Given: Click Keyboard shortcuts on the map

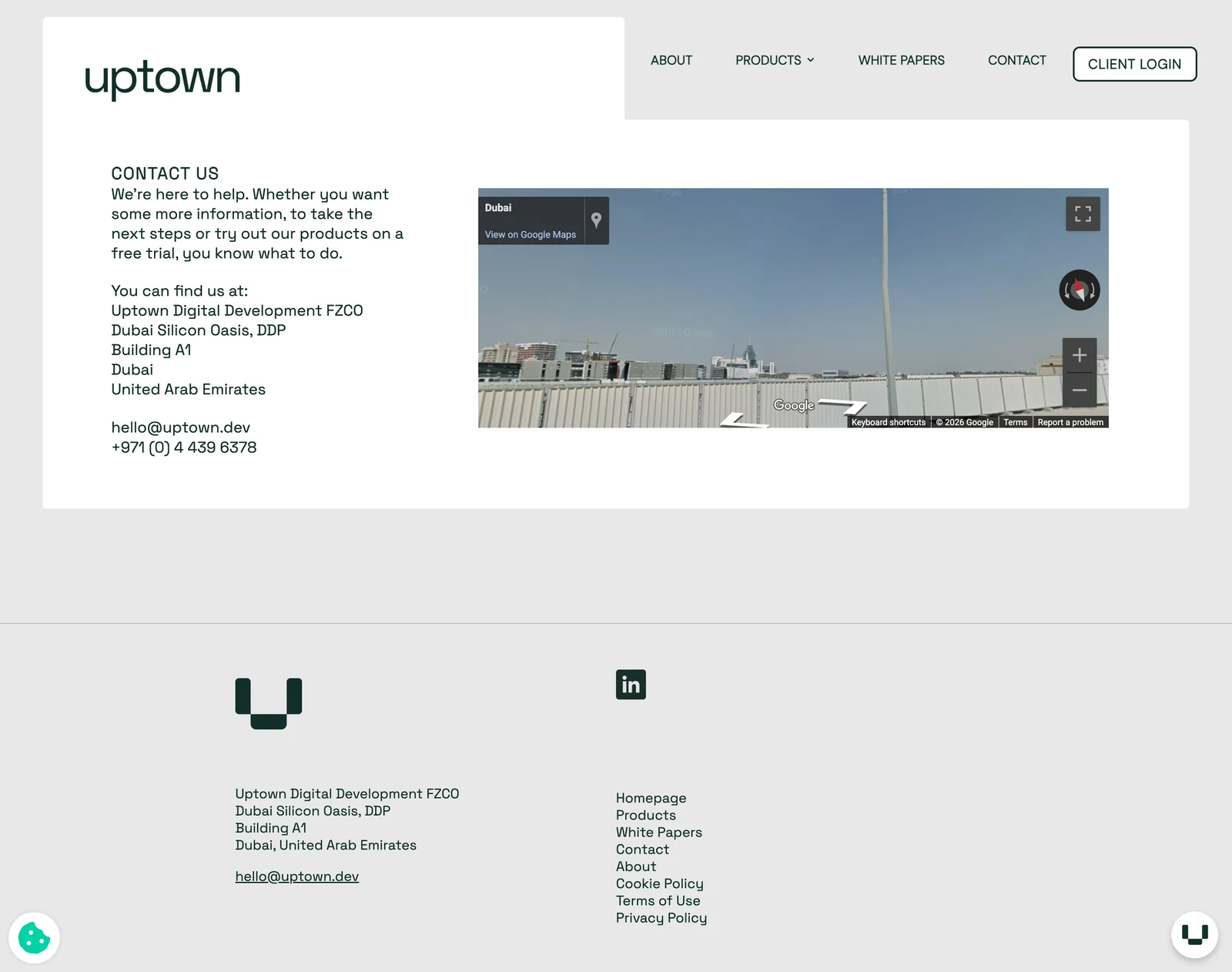Looking at the screenshot, I should [889, 422].
